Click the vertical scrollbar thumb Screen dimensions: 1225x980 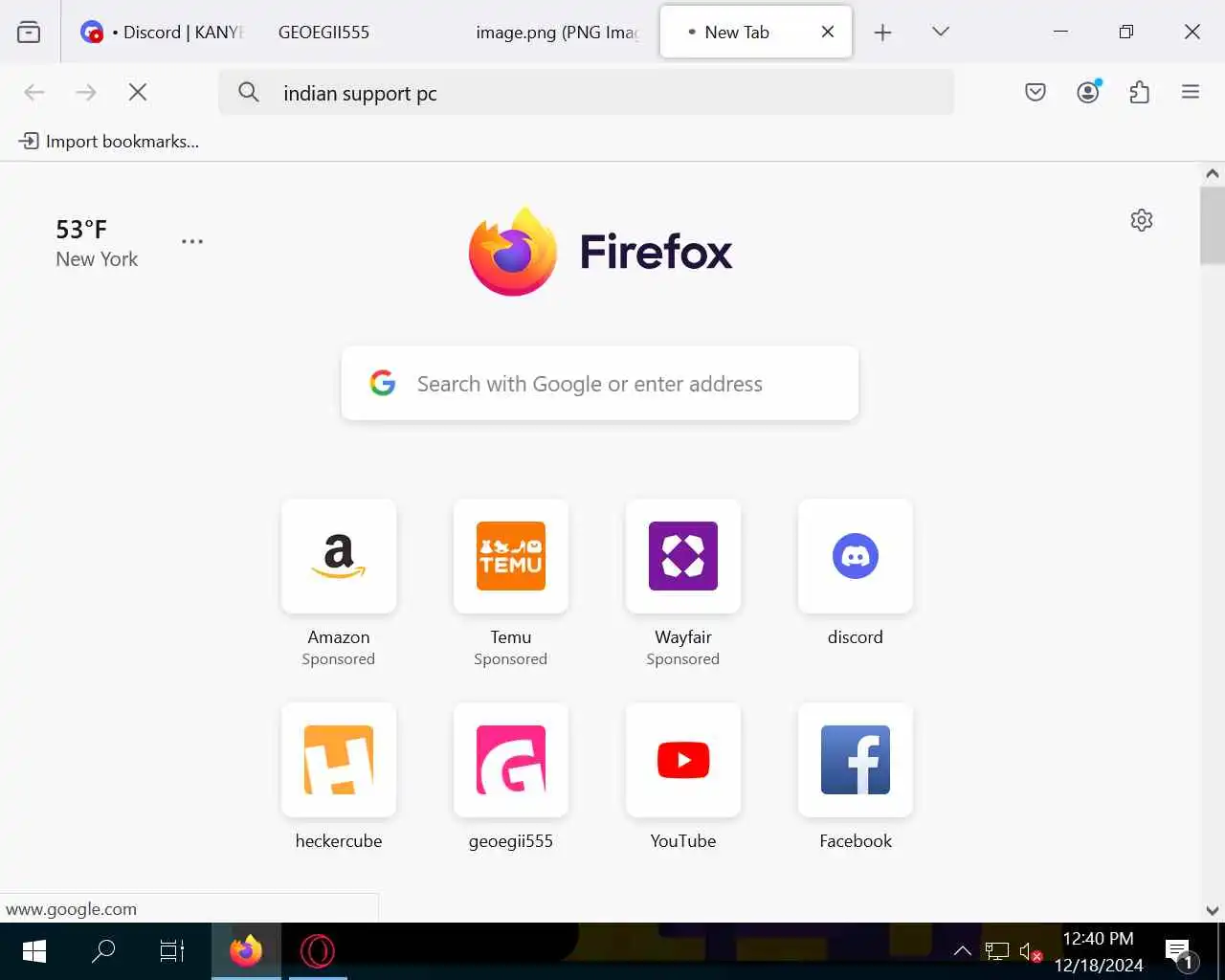(x=1213, y=225)
